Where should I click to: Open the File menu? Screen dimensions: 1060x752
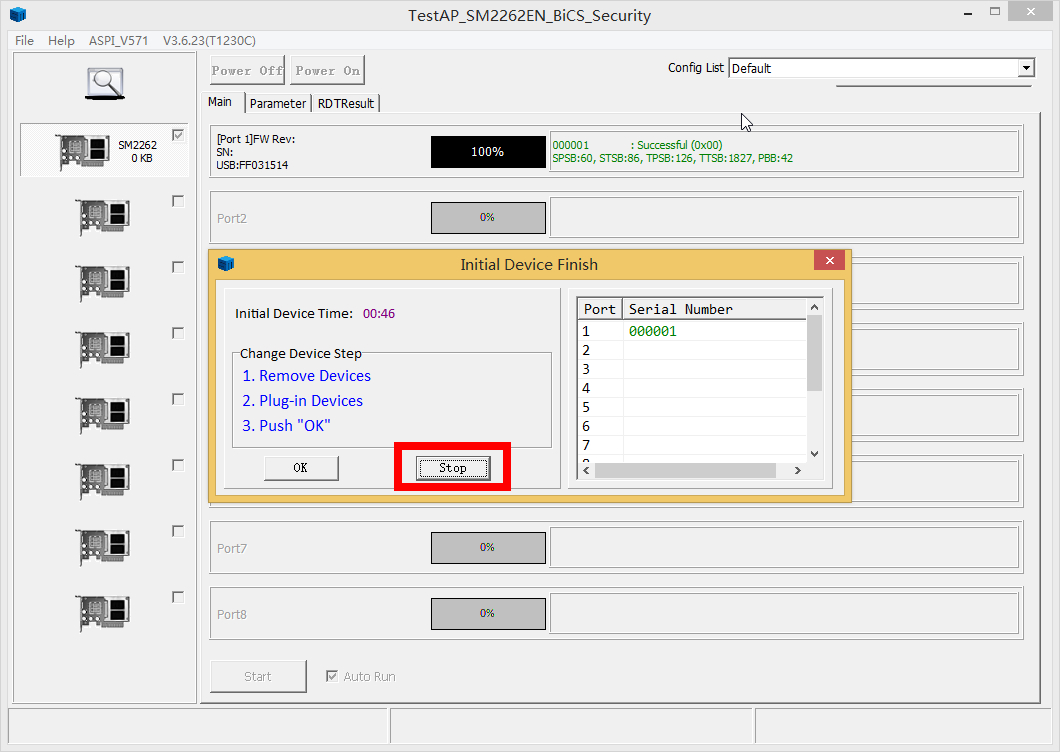click(24, 40)
